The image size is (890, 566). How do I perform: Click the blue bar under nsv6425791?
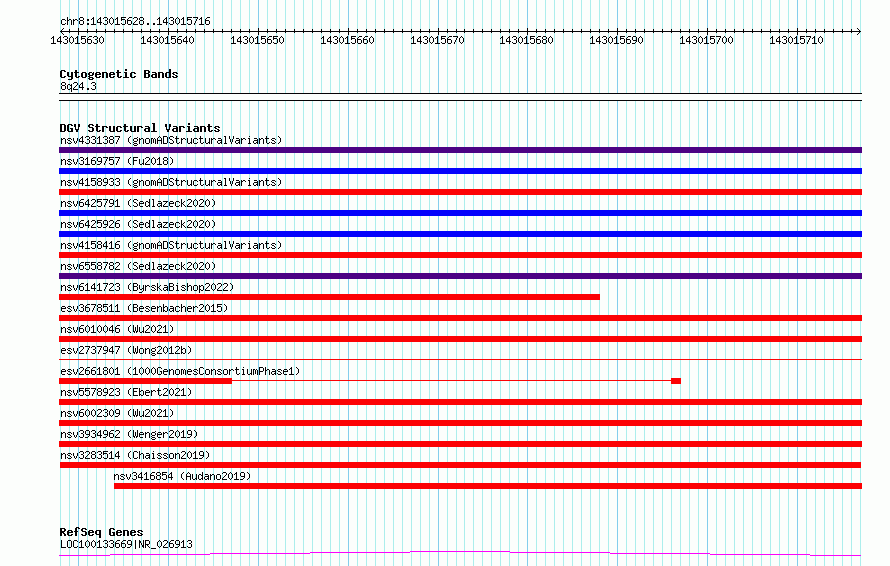point(460,213)
